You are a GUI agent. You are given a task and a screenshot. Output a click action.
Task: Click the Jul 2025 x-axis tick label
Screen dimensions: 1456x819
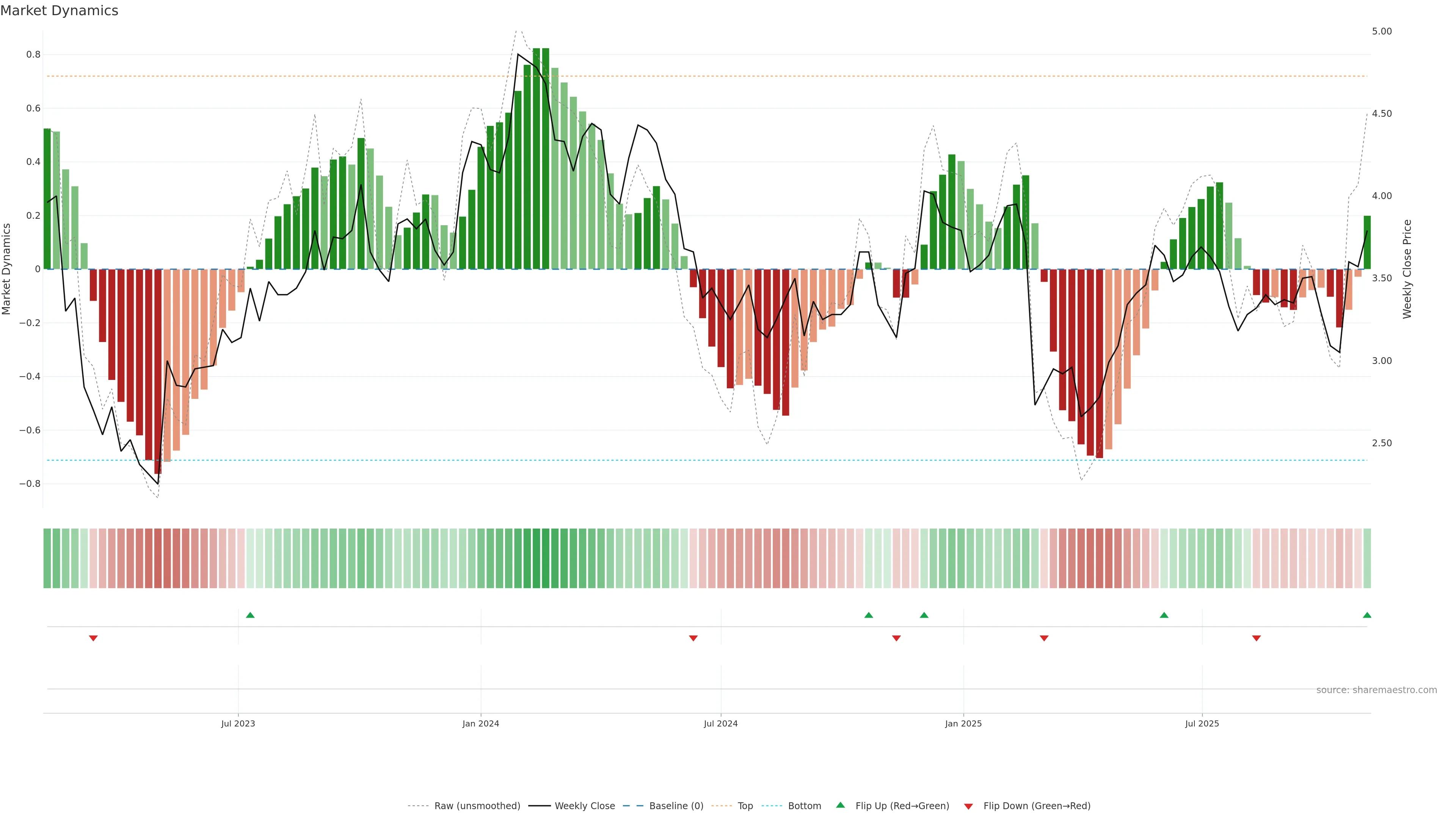[x=1202, y=723]
